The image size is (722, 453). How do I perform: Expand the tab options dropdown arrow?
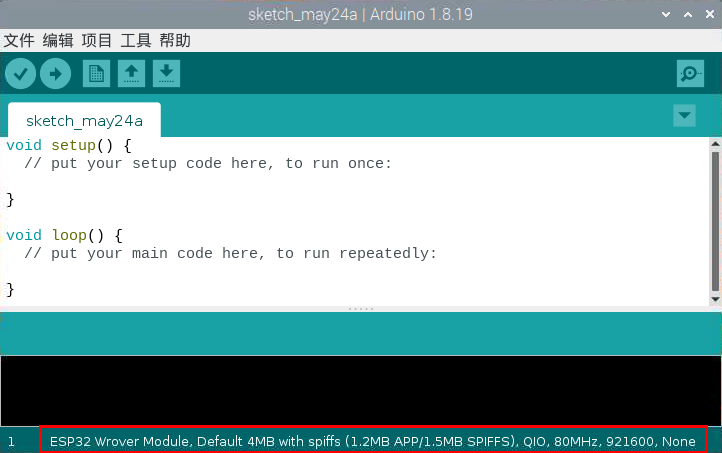[x=684, y=116]
